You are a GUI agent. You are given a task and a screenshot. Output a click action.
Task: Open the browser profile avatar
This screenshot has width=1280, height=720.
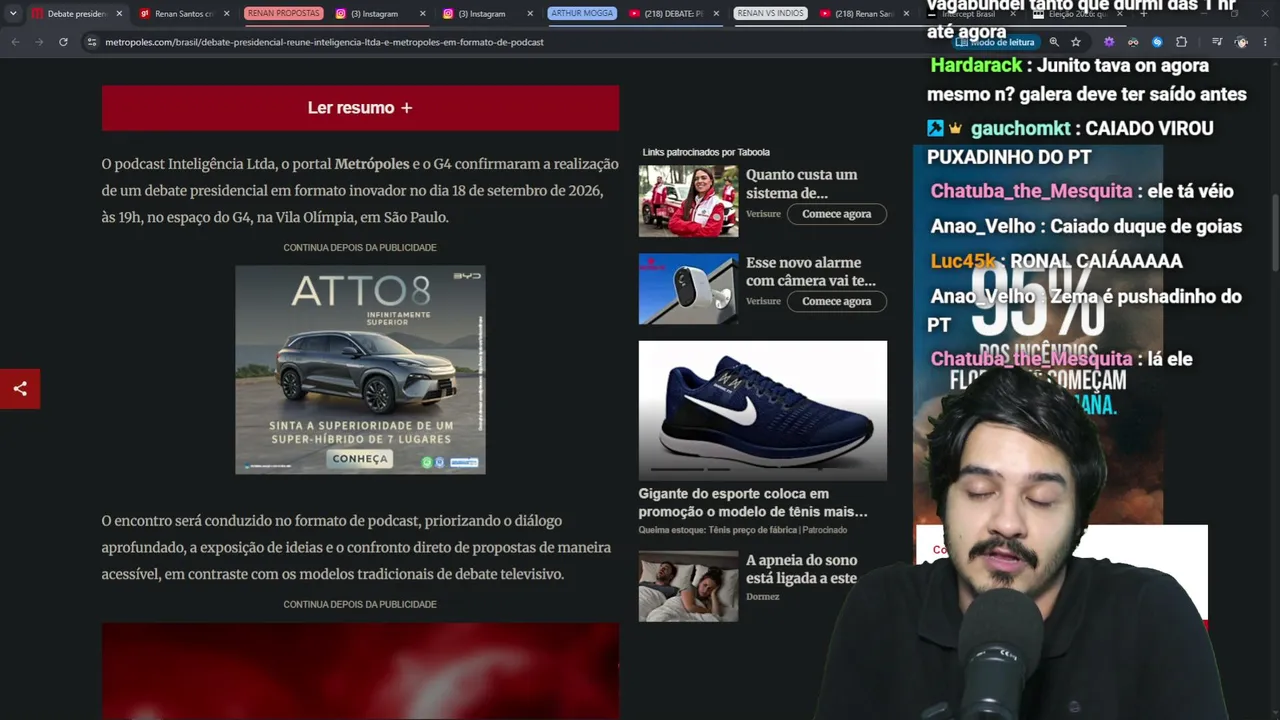1241,42
